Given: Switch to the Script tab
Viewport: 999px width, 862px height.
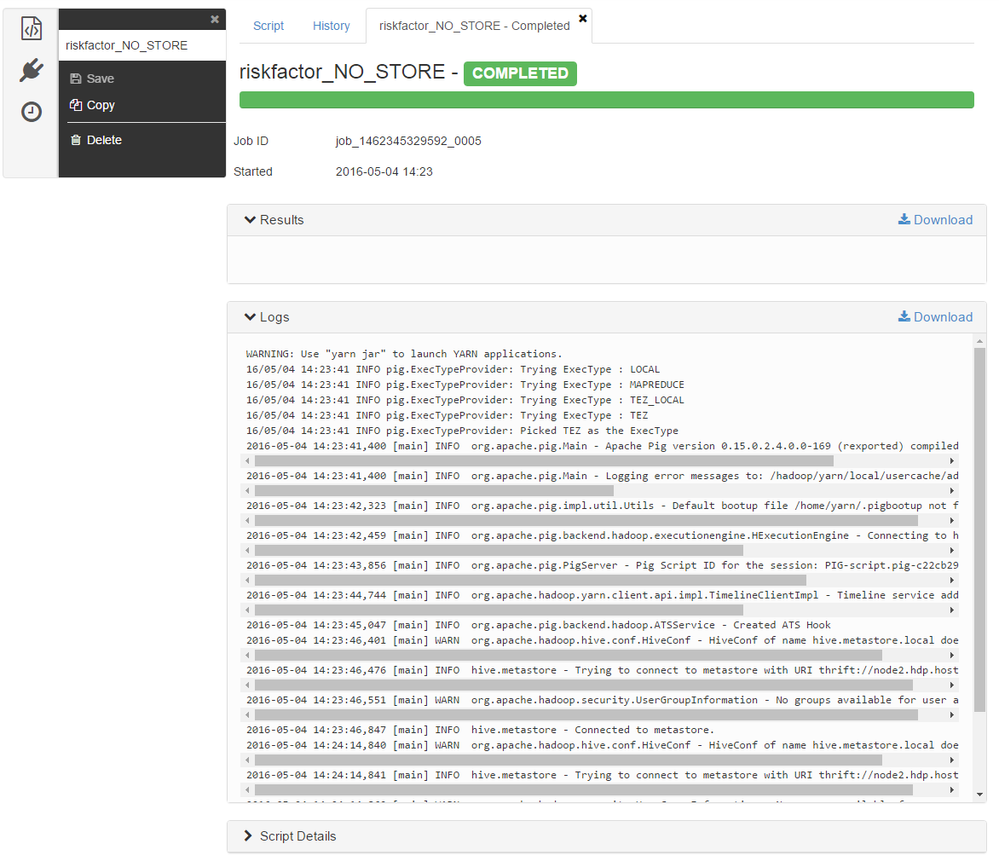Looking at the screenshot, I should pos(268,26).
